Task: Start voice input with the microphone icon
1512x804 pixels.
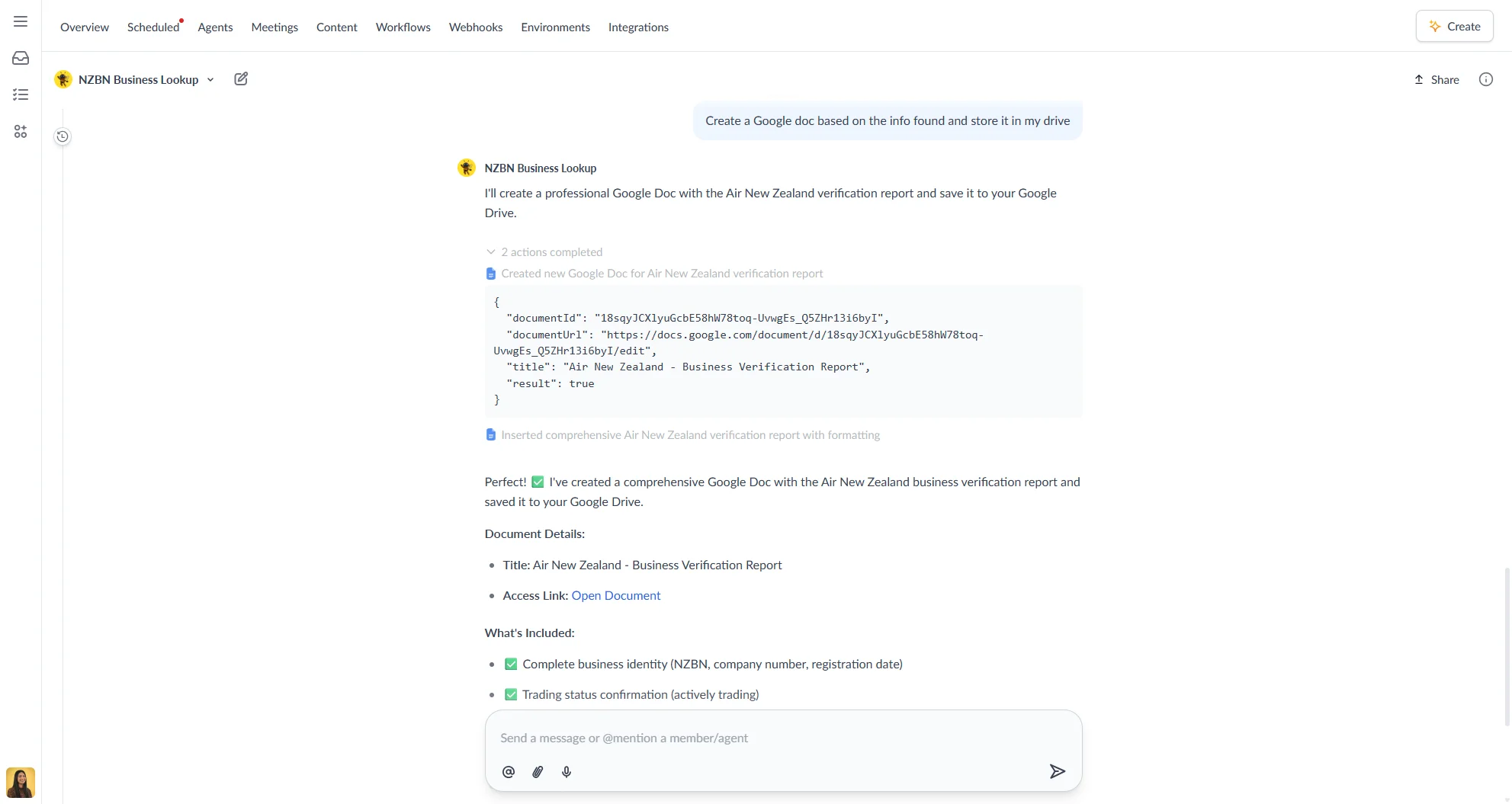Action: click(x=566, y=771)
